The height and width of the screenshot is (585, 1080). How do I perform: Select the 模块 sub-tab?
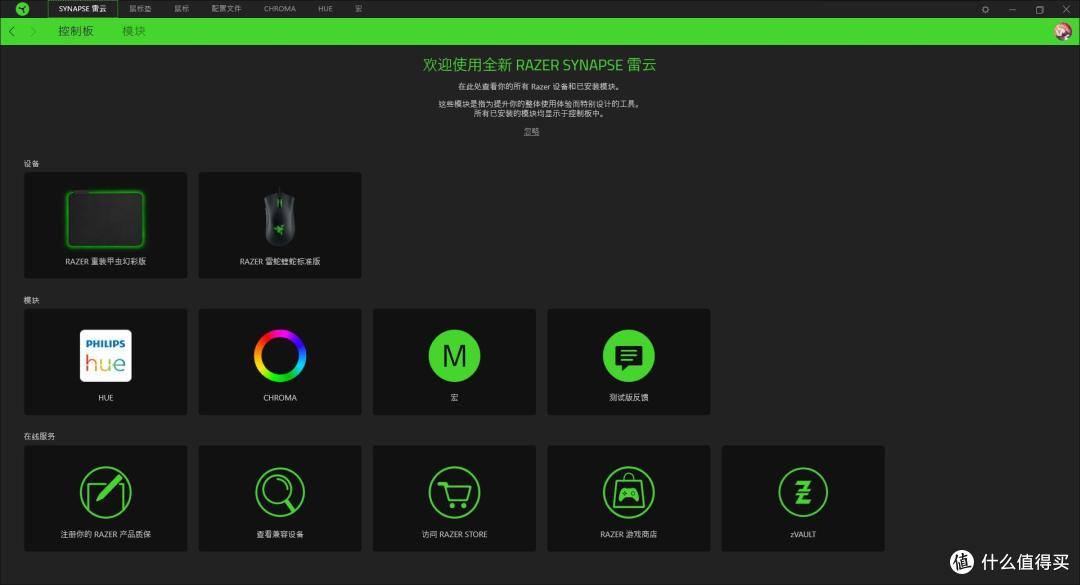134,31
